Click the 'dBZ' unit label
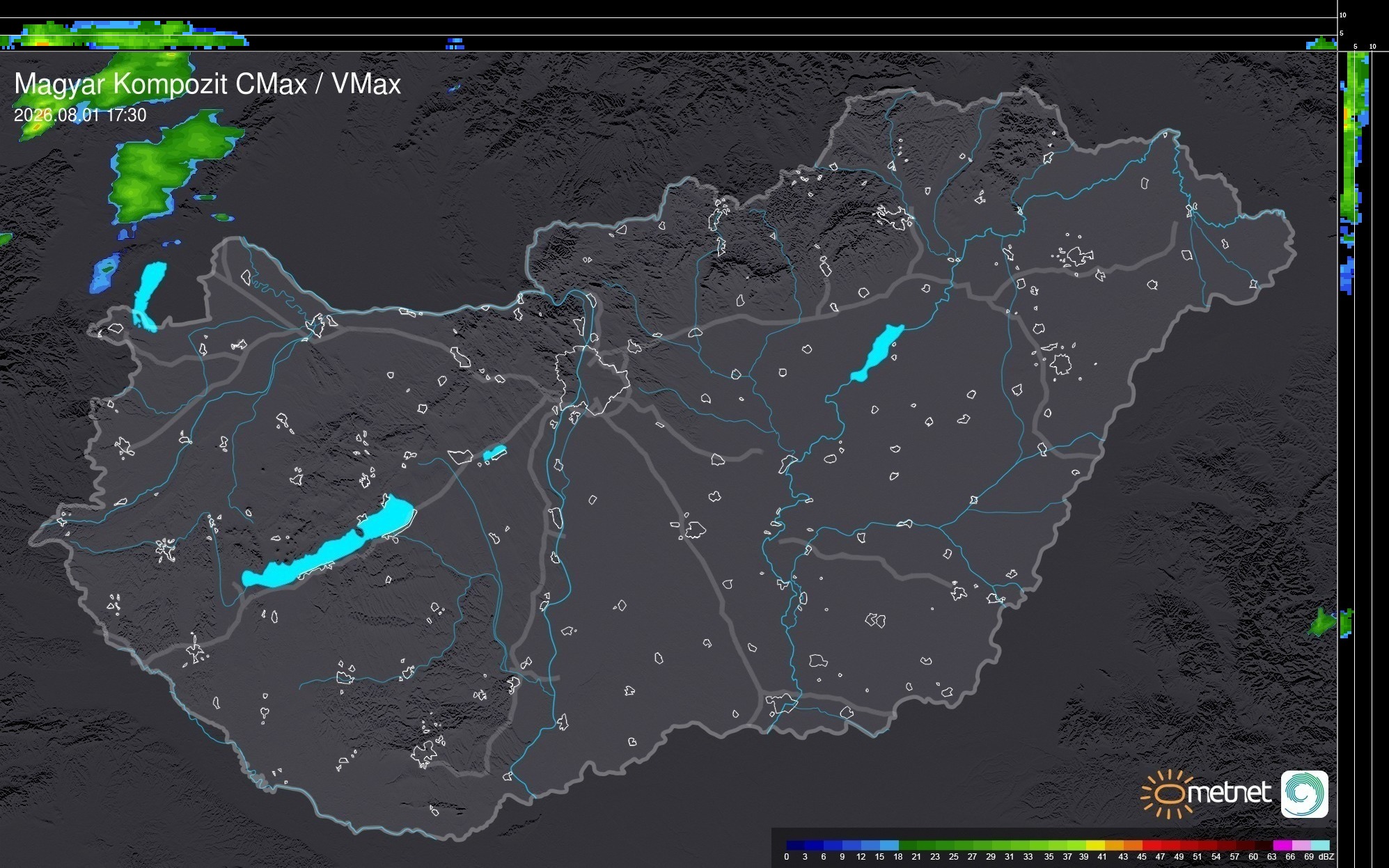Screen dimensions: 1389x868 coord(1326,857)
